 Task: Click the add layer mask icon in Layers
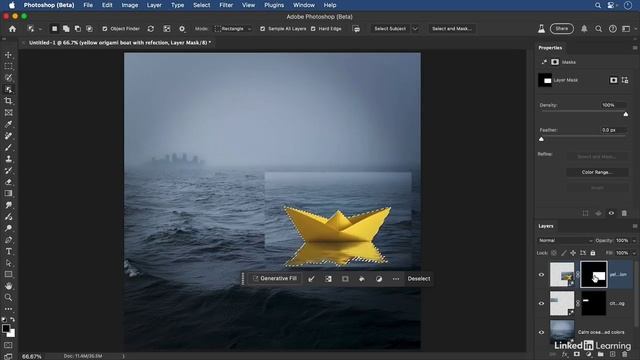(577, 354)
